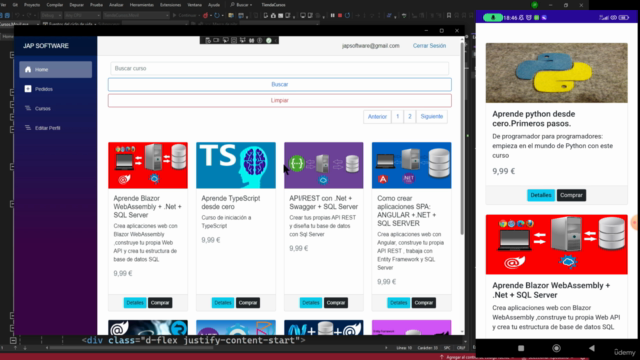The image size is (640, 360).
Task: Click the binoculars icon in the in-app debug toolbar
Action: (251, 40)
